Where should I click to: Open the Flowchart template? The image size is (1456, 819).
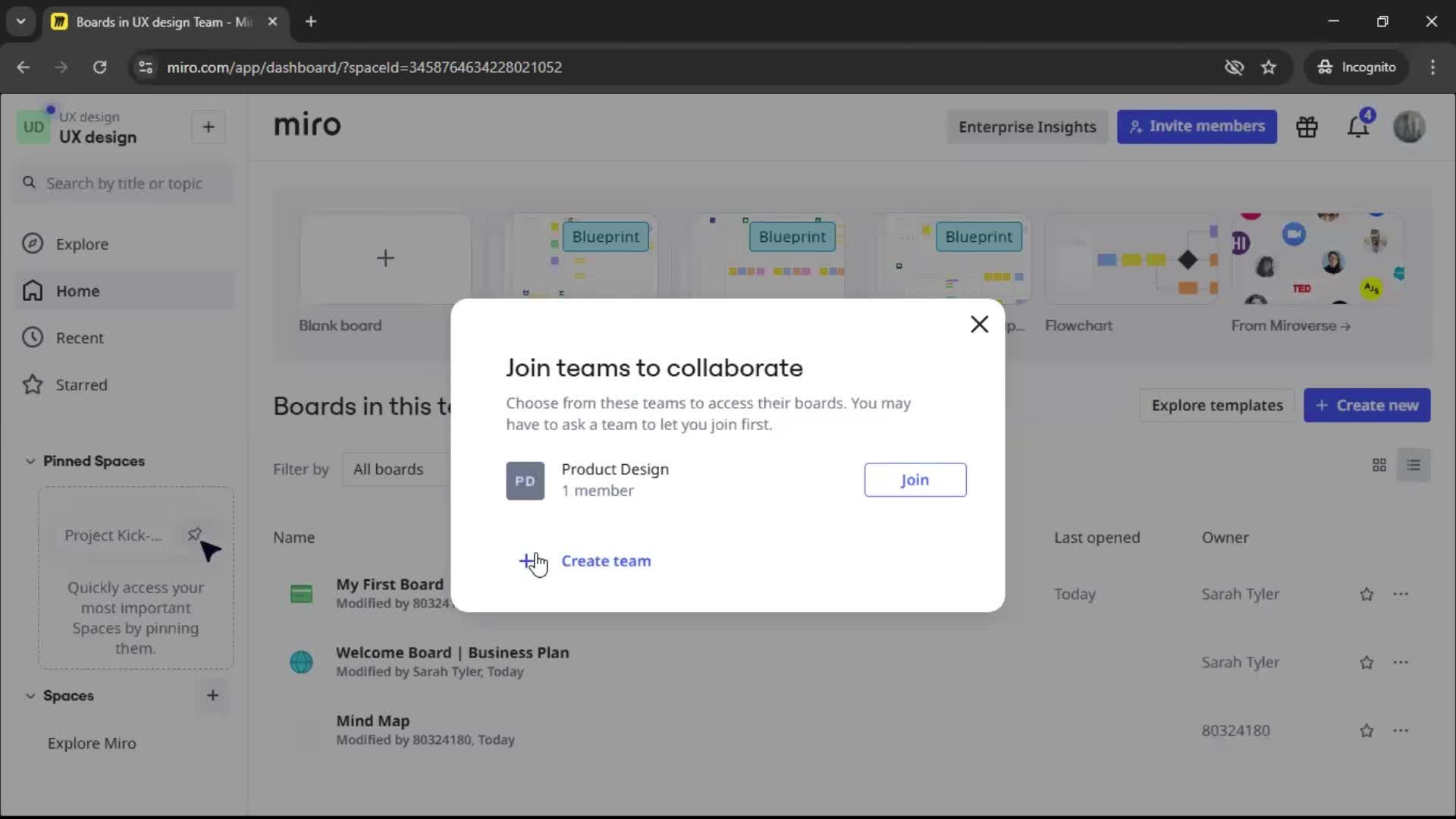[1131, 259]
